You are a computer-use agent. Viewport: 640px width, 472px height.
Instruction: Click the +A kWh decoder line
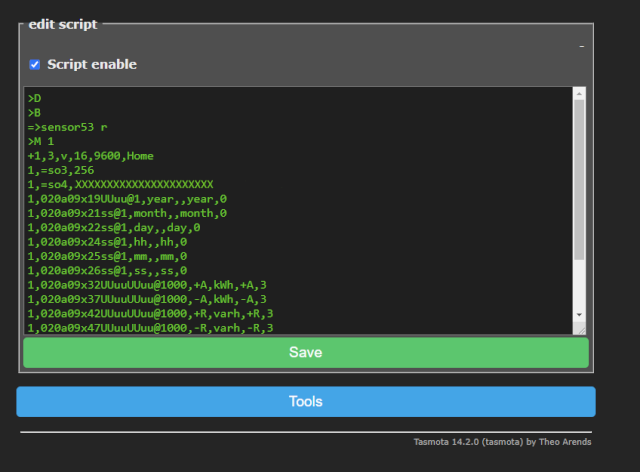pyautogui.click(x=147, y=285)
